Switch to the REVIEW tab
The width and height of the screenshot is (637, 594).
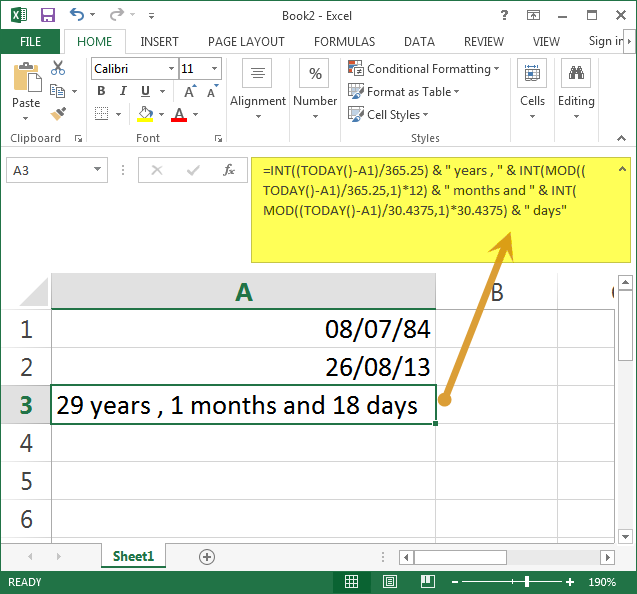(483, 41)
